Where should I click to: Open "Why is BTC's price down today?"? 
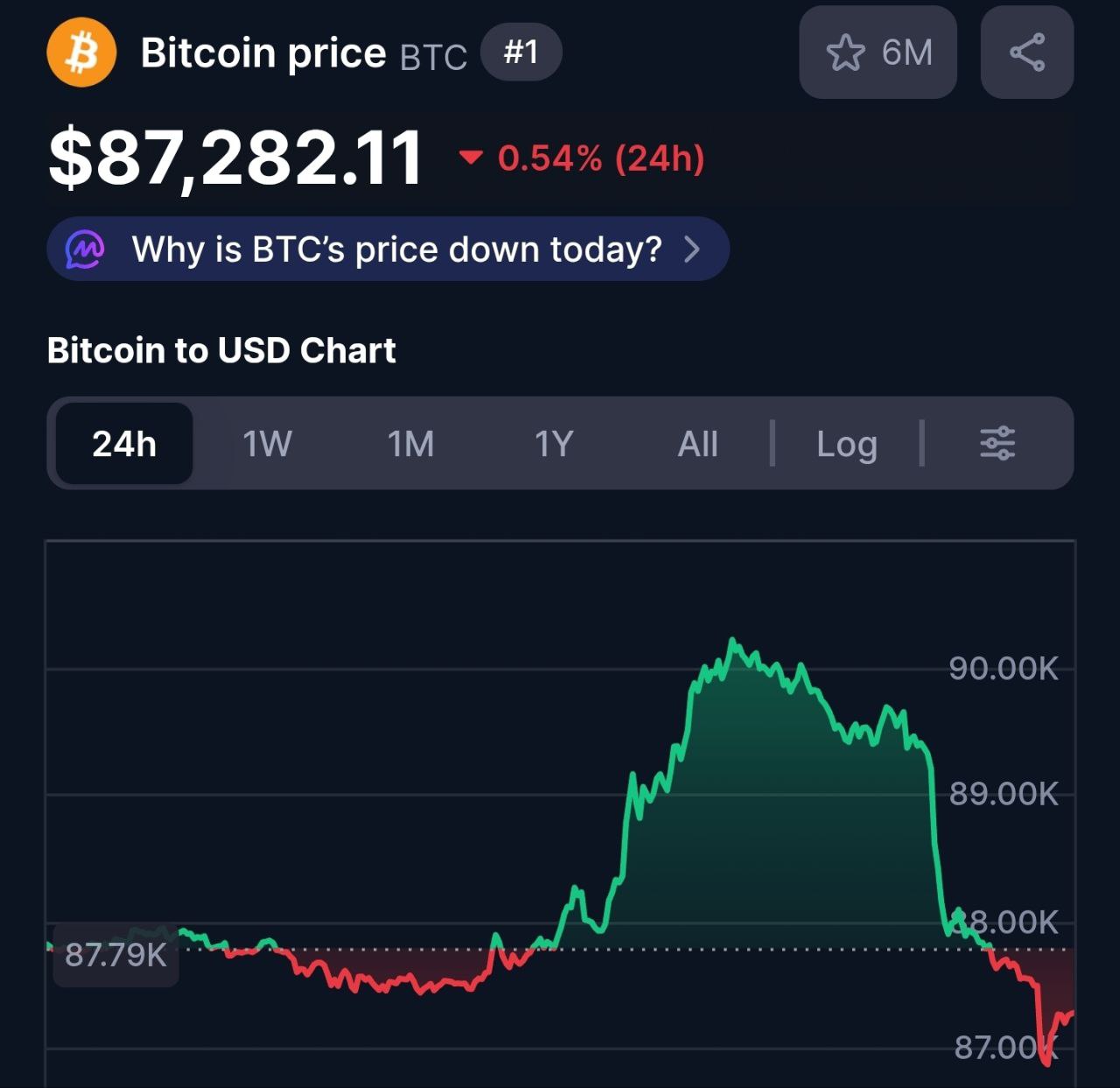(396, 249)
